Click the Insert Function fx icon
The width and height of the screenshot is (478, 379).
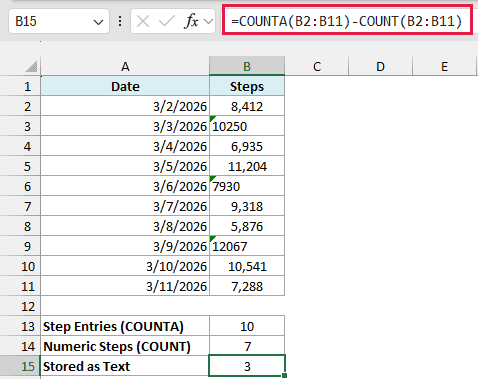point(191,22)
